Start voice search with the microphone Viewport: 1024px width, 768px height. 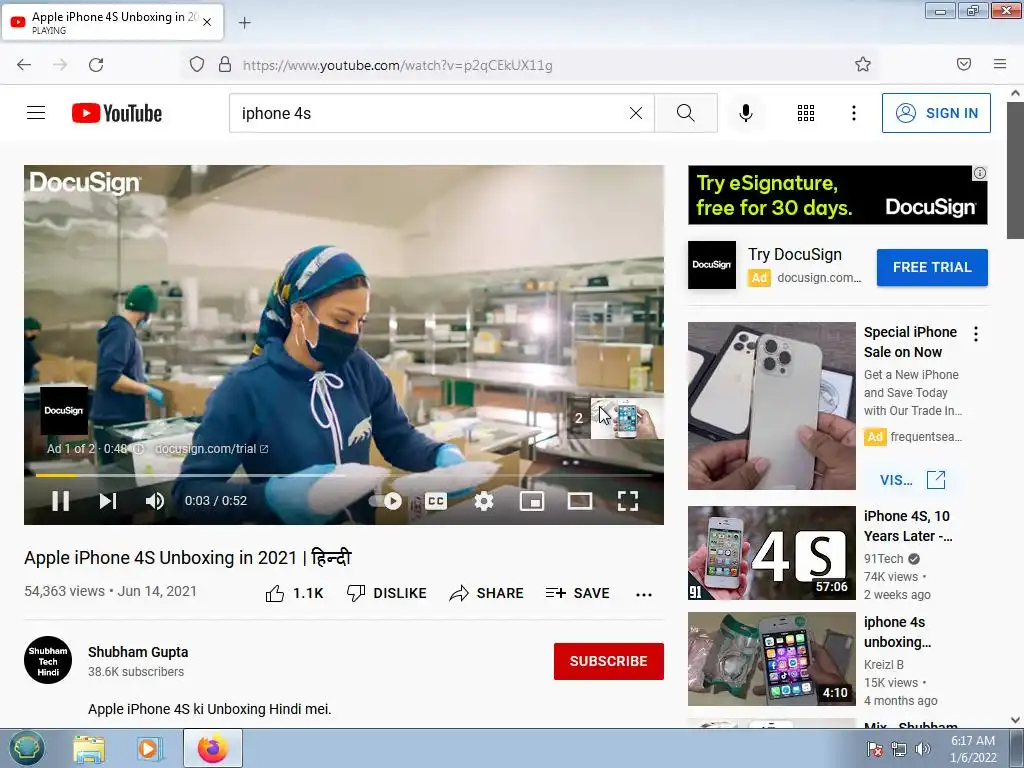click(x=746, y=113)
